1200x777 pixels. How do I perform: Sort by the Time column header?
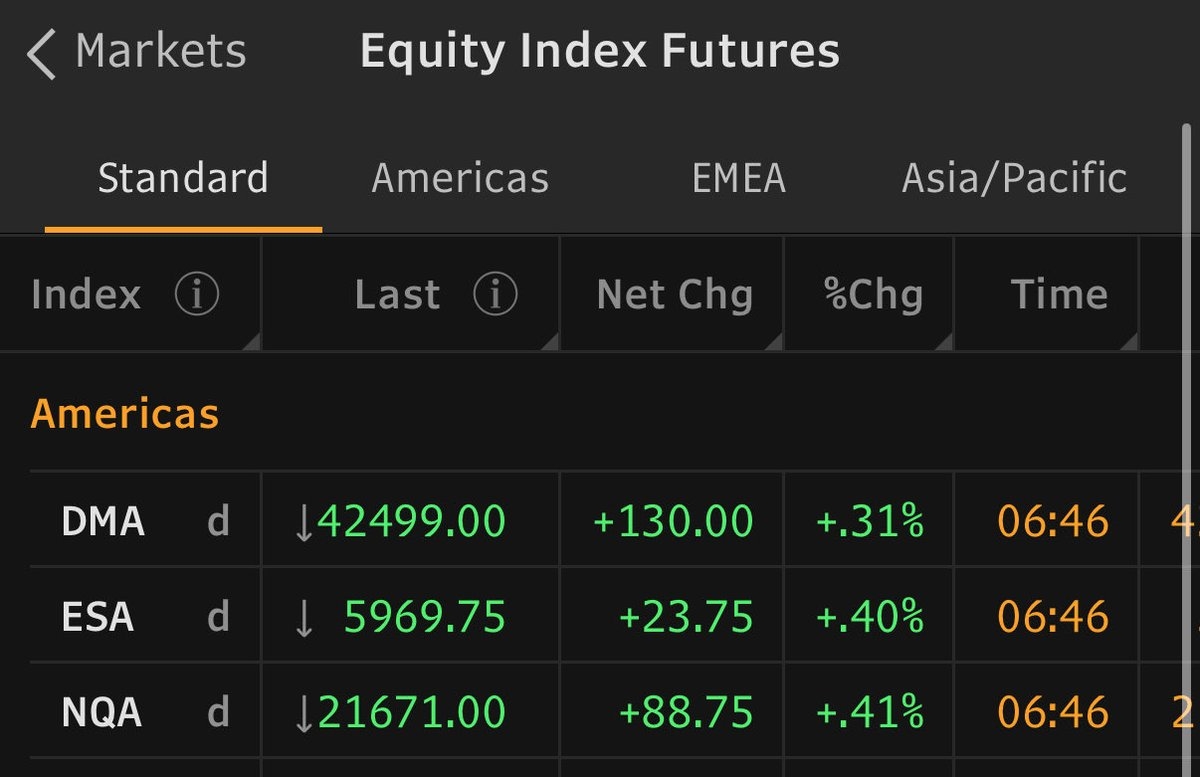pyautogui.click(x=1058, y=295)
